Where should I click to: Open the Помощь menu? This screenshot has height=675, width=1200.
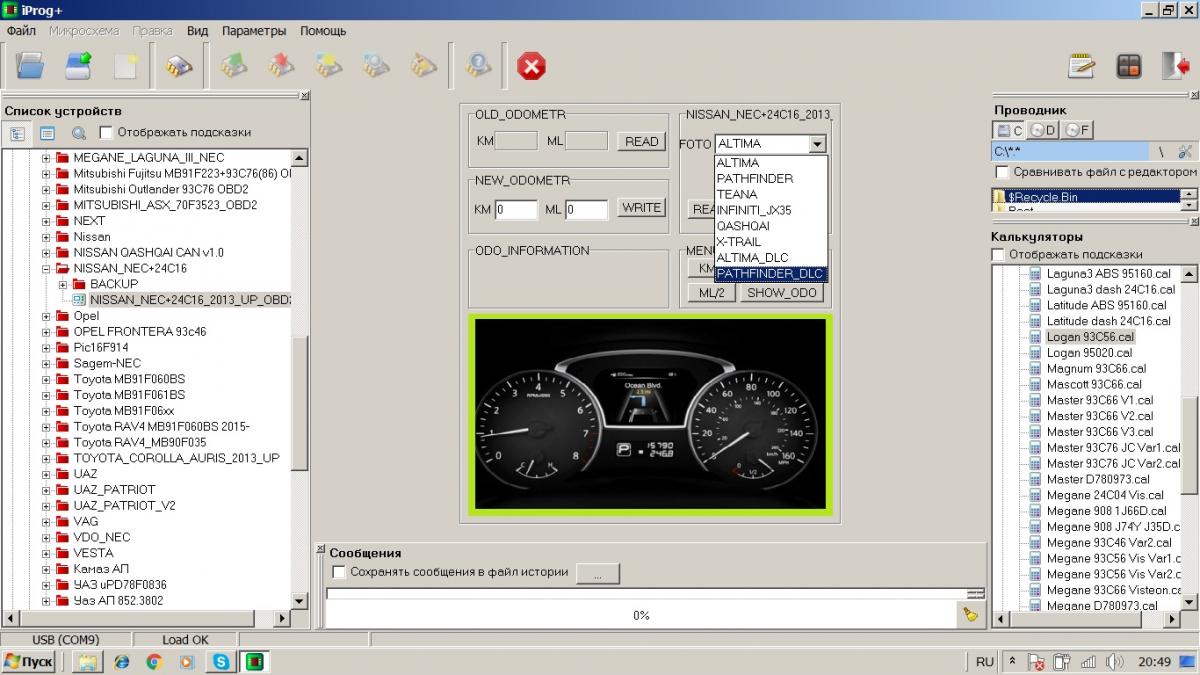323,31
